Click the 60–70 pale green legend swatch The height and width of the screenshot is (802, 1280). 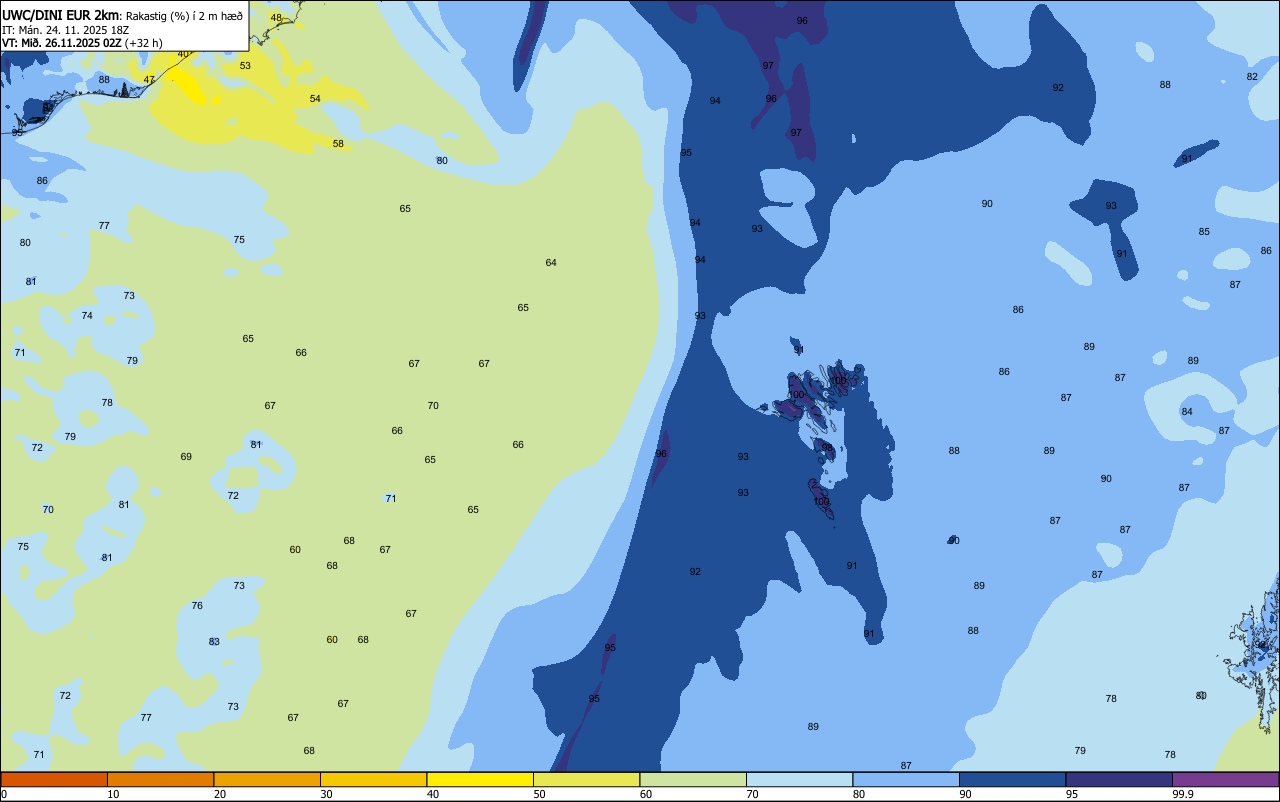pyautogui.click(x=693, y=779)
